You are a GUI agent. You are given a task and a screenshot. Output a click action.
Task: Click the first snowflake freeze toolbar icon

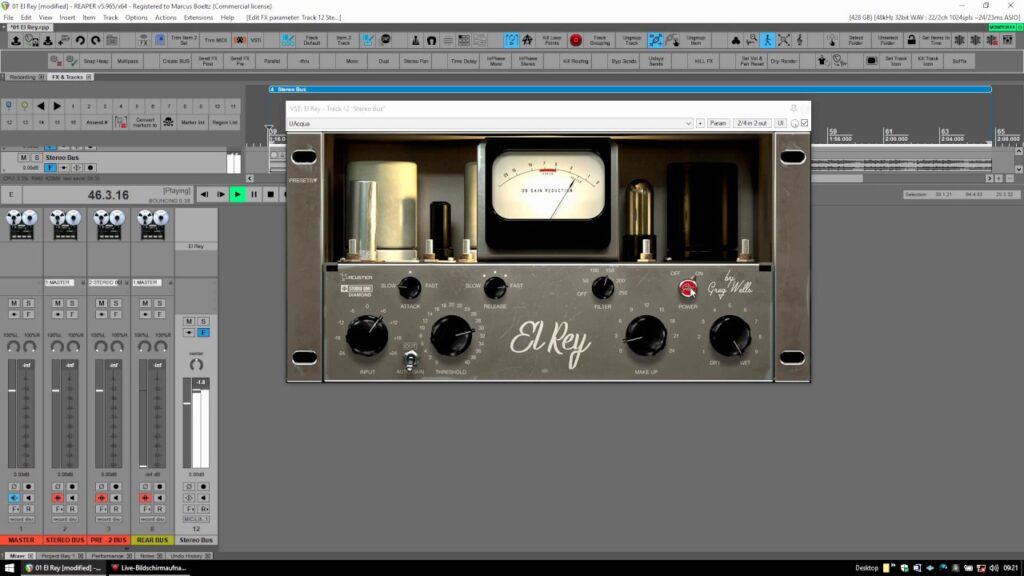959,40
